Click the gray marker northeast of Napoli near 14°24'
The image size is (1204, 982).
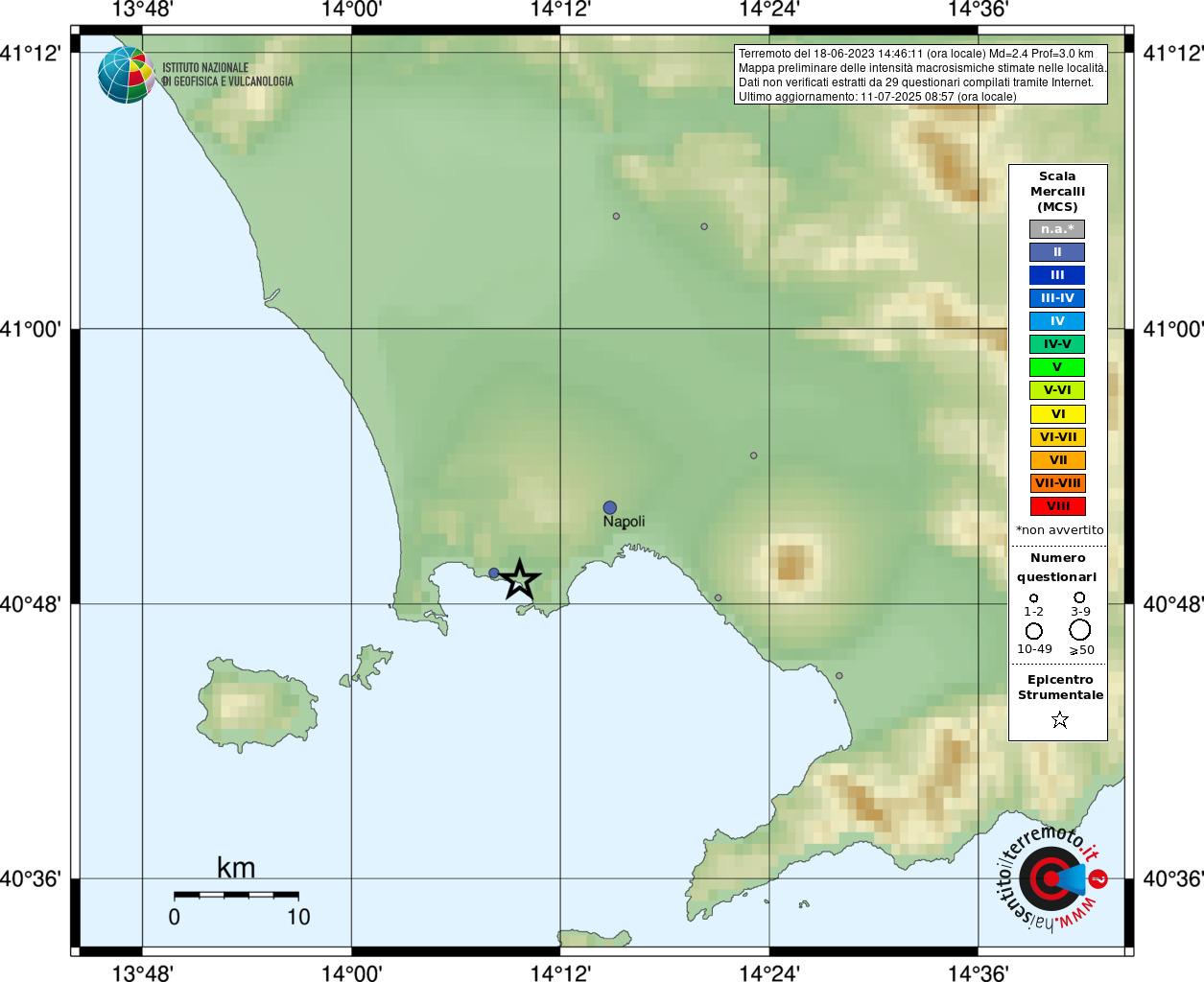coord(754,456)
